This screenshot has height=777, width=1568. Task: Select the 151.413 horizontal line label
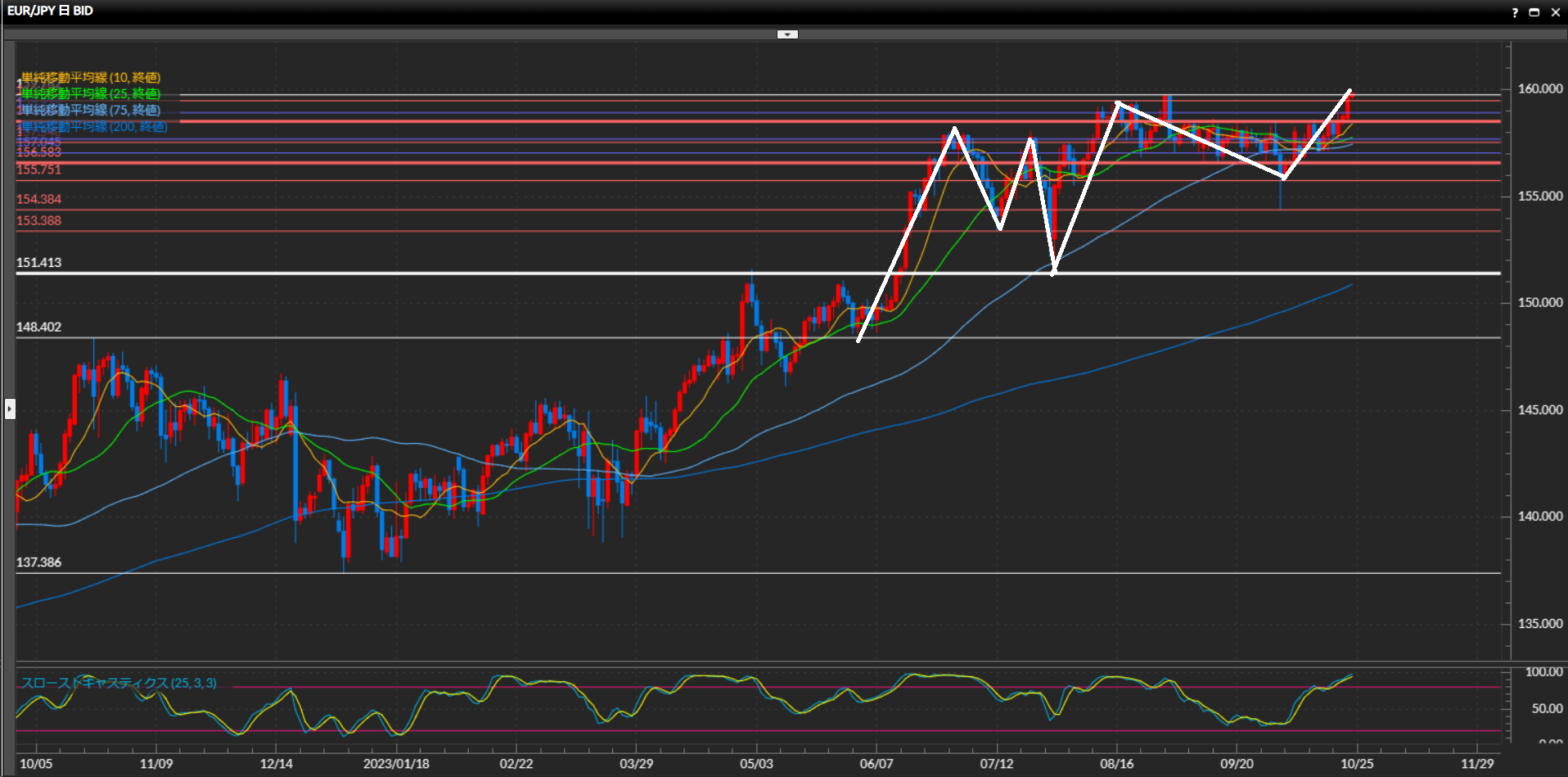38,263
